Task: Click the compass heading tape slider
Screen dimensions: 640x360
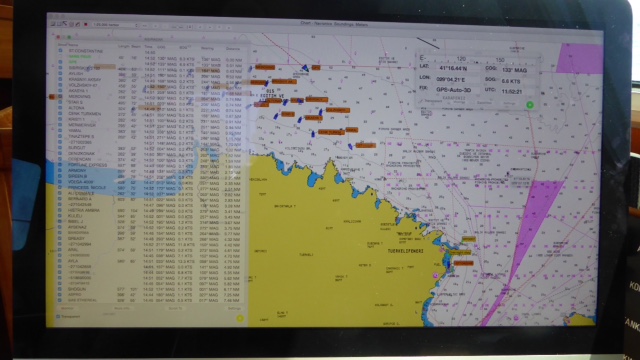Action: click(478, 59)
